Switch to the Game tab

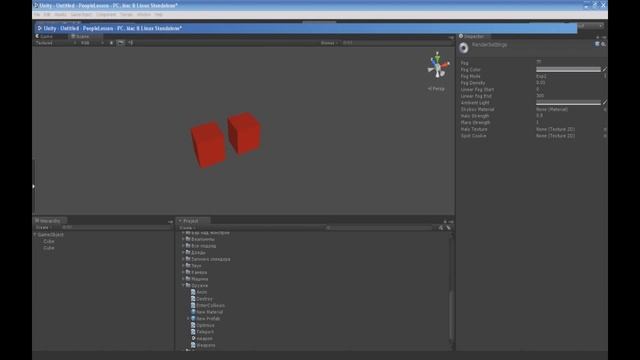click(44, 36)
